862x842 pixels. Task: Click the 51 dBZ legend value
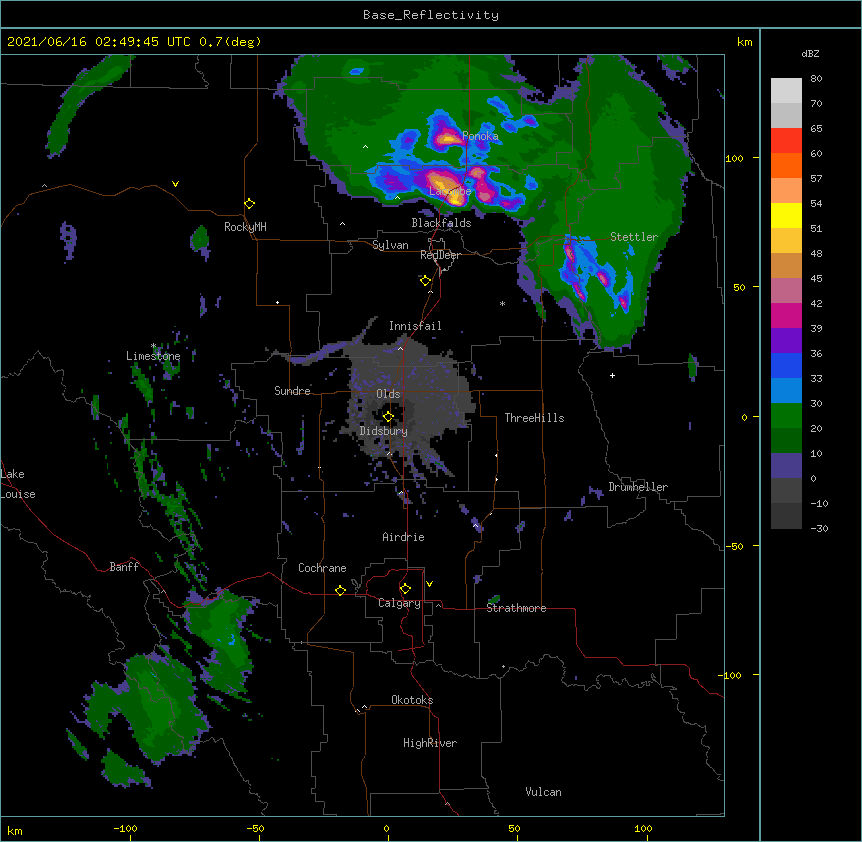(x=816, y=229)
